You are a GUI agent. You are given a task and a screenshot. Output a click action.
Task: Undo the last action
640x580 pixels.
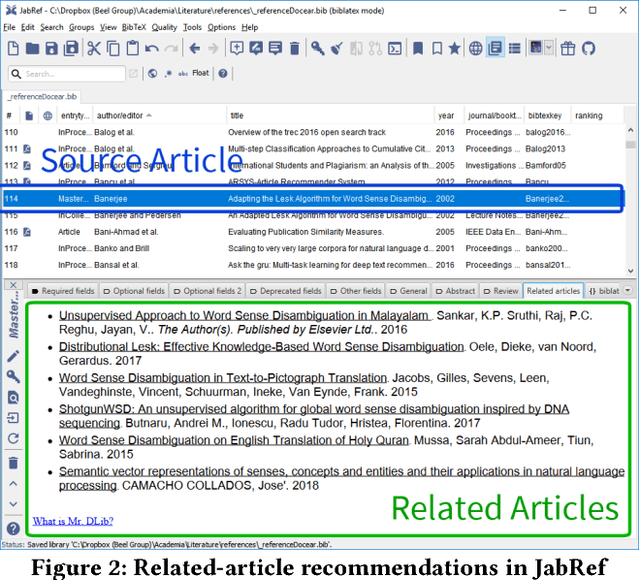coord(152,49)
